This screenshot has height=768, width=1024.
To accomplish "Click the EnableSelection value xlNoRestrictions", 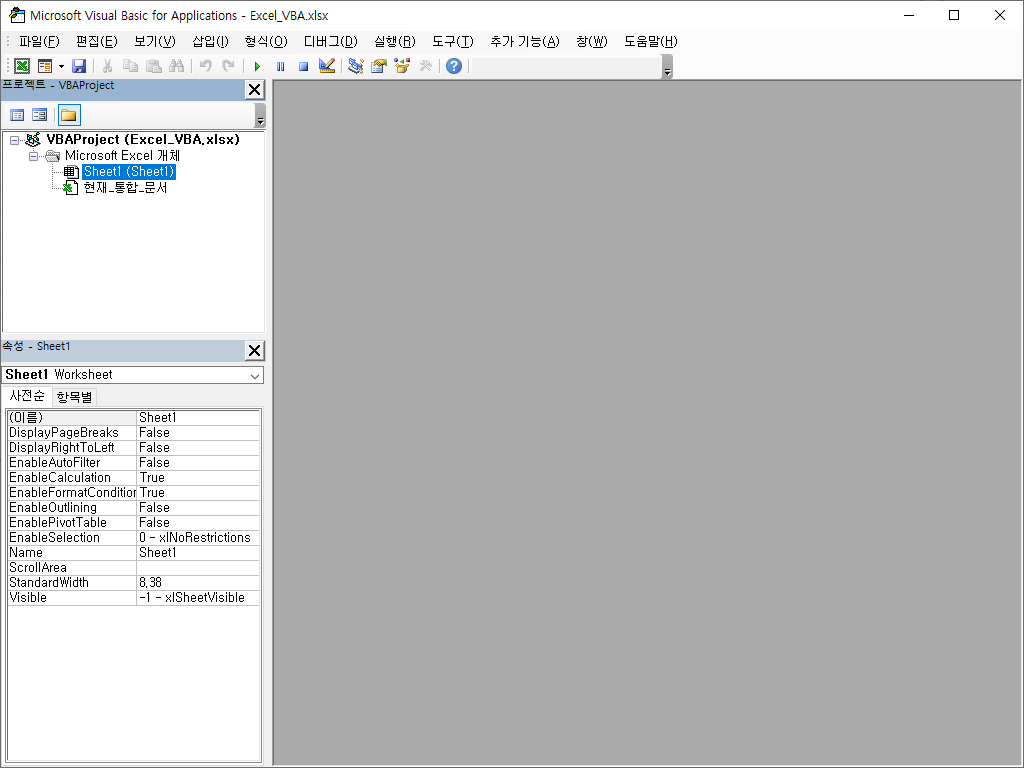I will pyautogui.click(x=198, y=537).
